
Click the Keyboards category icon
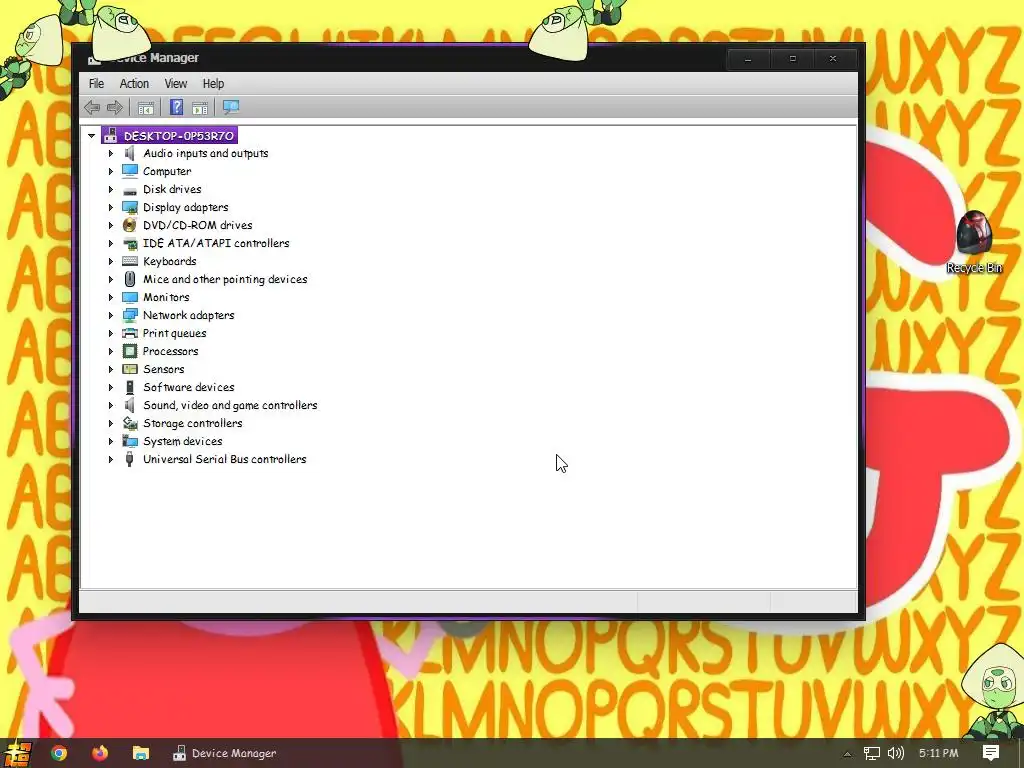[x=130, y=261]
